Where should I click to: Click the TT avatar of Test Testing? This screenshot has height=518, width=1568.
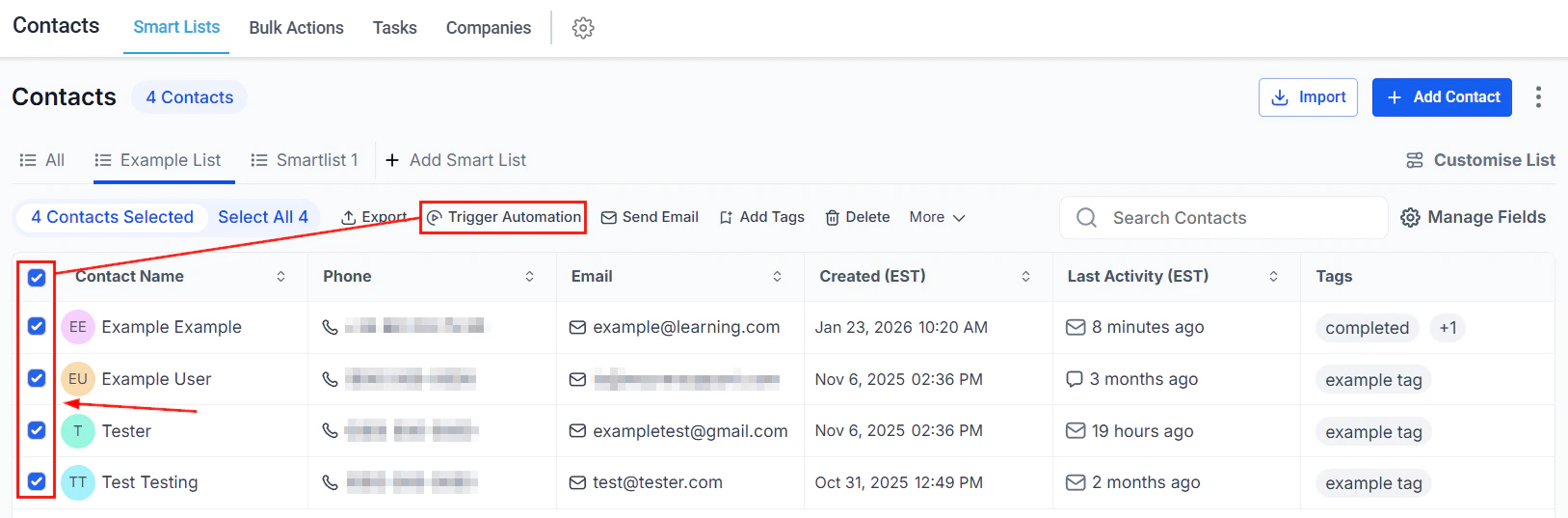[78, 482]
